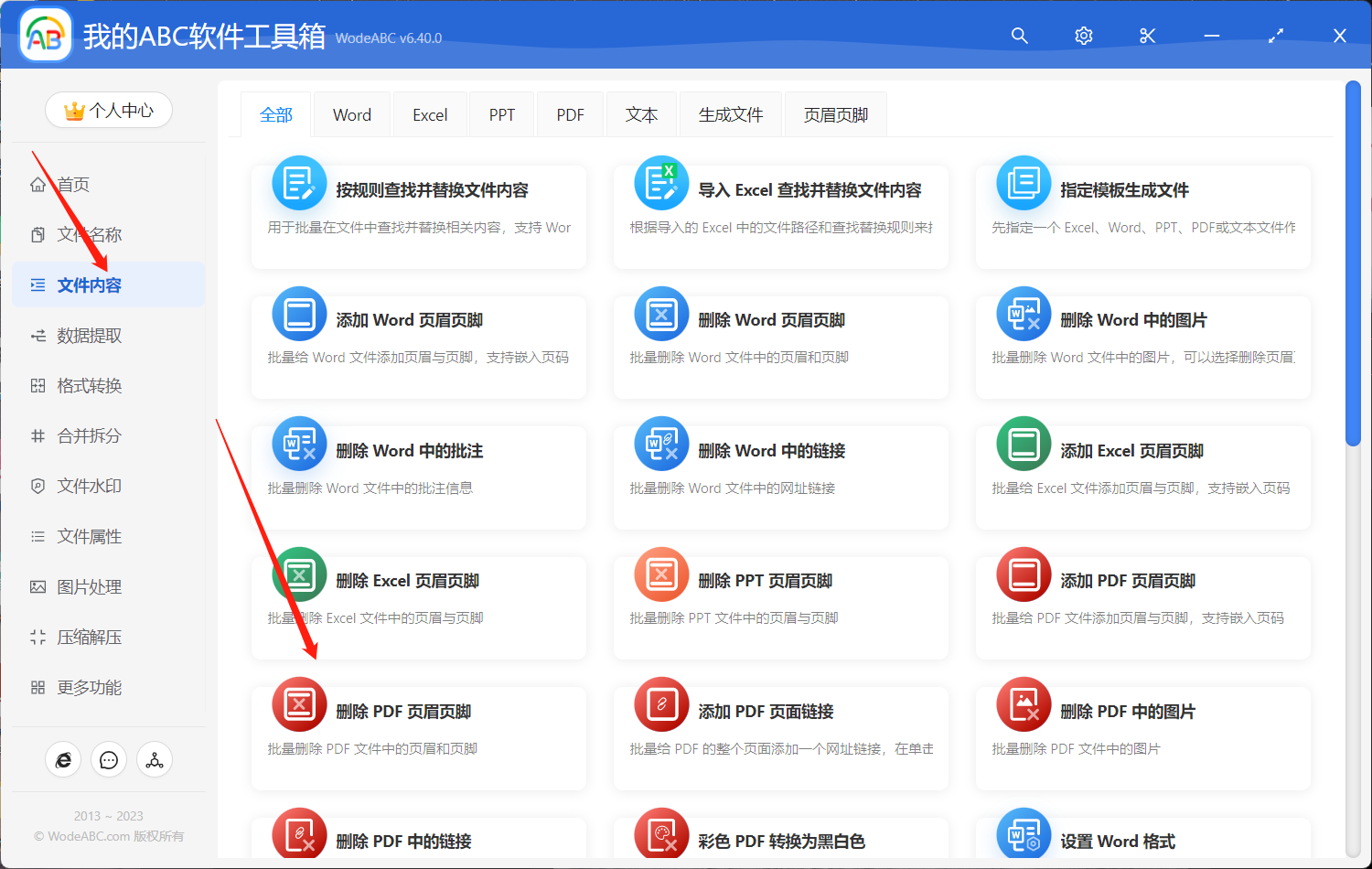Switch to the PDF tab
The width and height of the screenshot is (1372, 869).
pos(570,113)
